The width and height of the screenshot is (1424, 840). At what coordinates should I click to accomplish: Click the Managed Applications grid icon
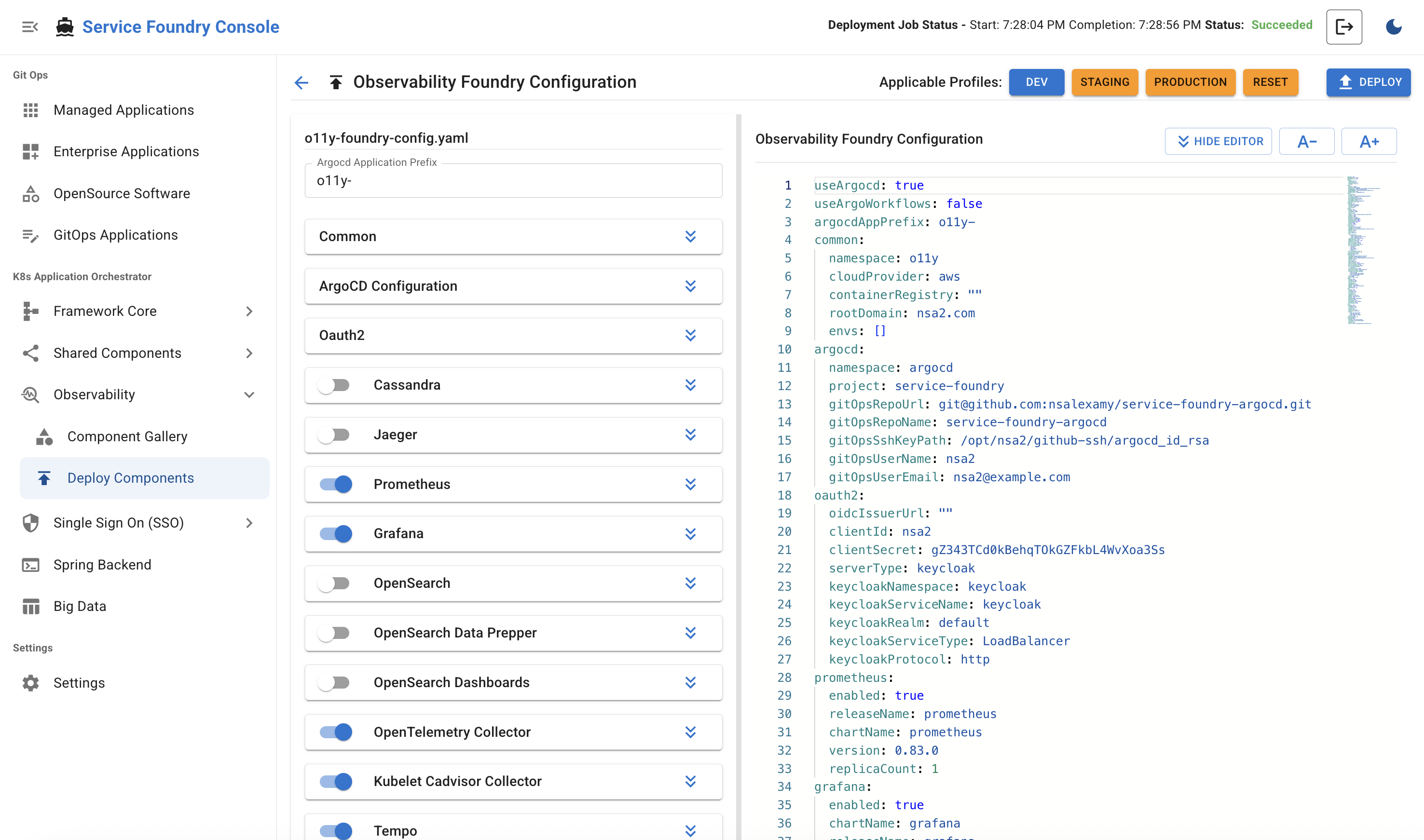coord(30,110)
